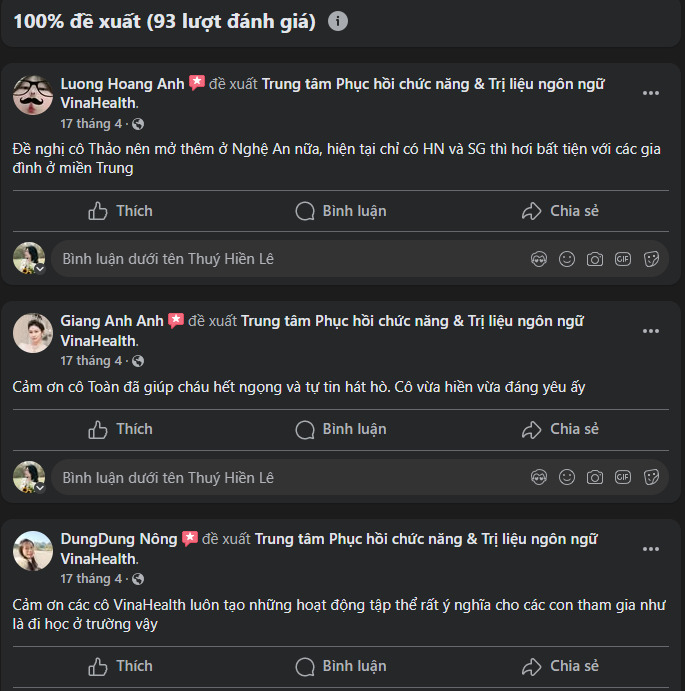Open the options menu on Luong Hoang Anh's review

651,93
